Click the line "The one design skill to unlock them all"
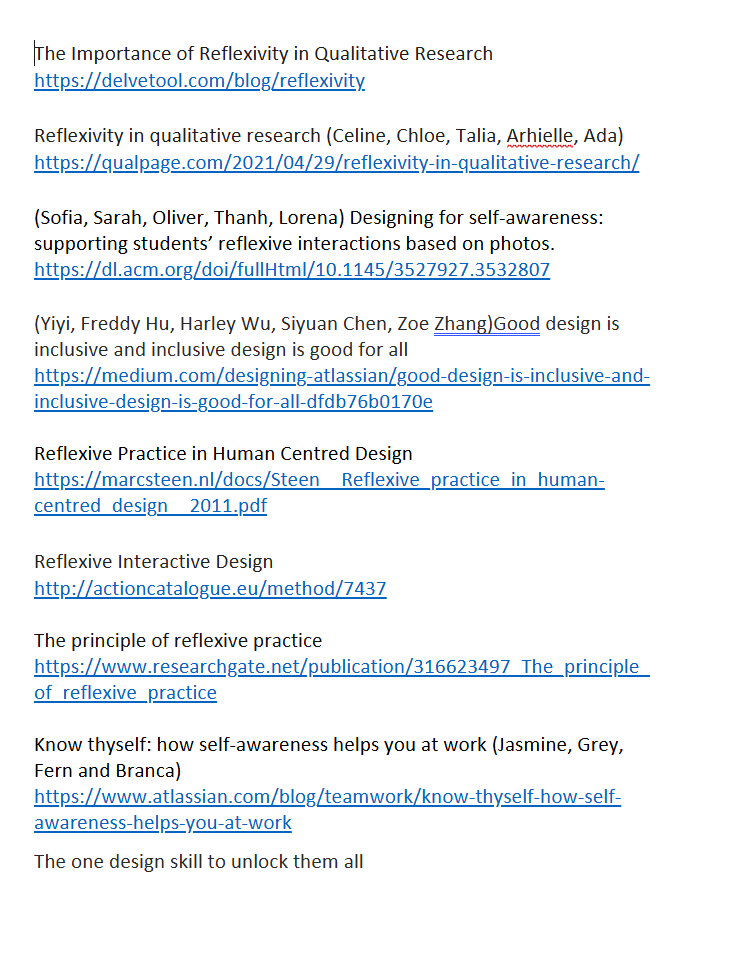The height and width of the screenshot is (956, 730). pos(198,861)
